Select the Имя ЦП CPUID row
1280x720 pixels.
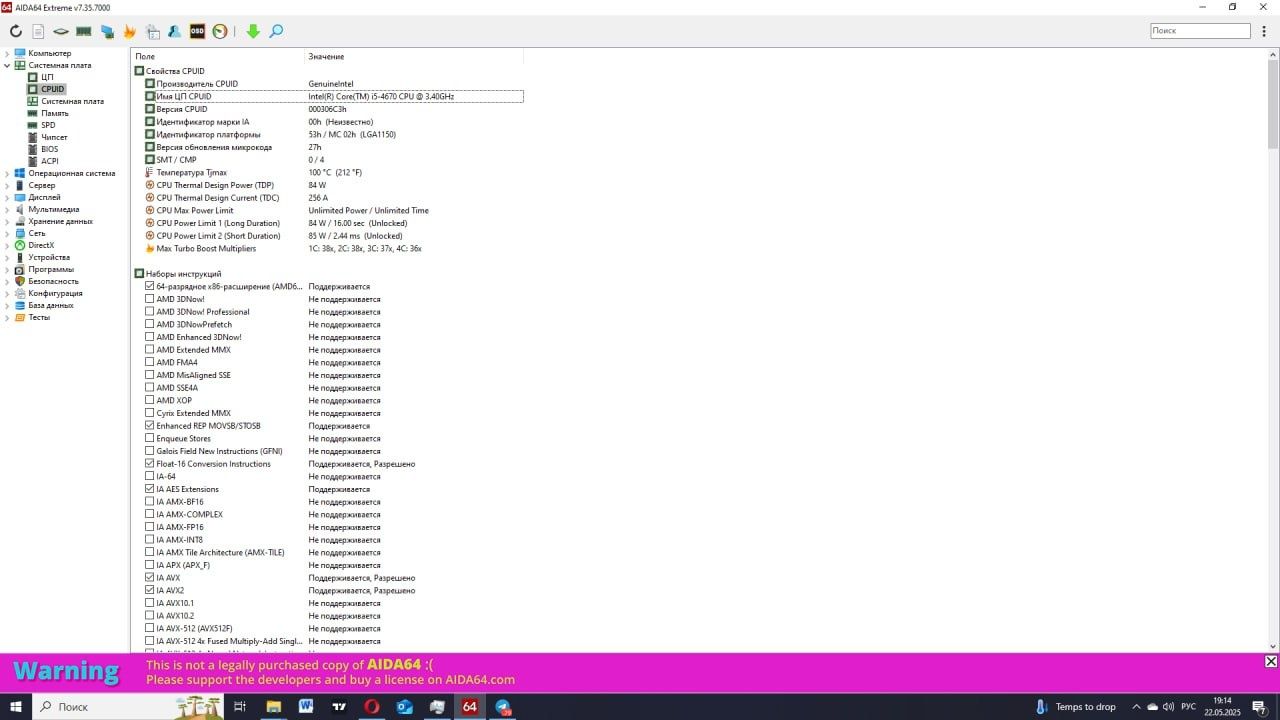333,96
